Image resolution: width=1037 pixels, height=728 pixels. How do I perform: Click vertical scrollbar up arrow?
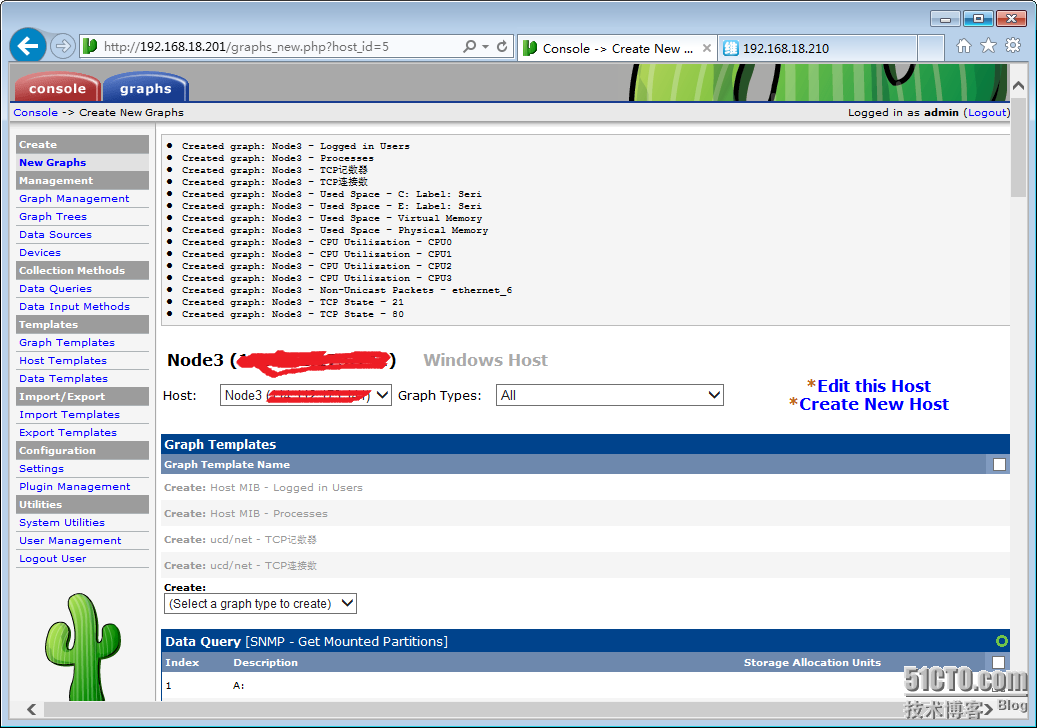point(1018,87)
